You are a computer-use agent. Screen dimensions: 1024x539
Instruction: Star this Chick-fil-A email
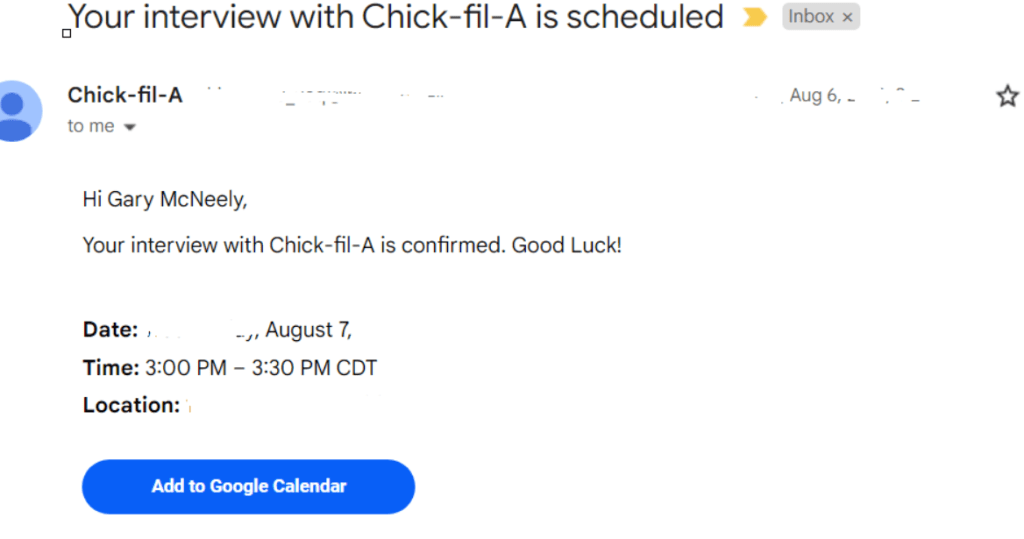coord(1007,96)
